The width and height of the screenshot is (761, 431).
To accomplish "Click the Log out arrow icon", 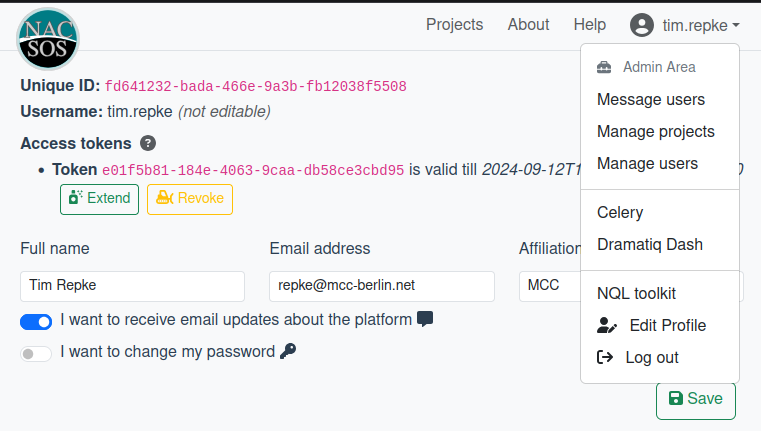I will pos(605,357).
